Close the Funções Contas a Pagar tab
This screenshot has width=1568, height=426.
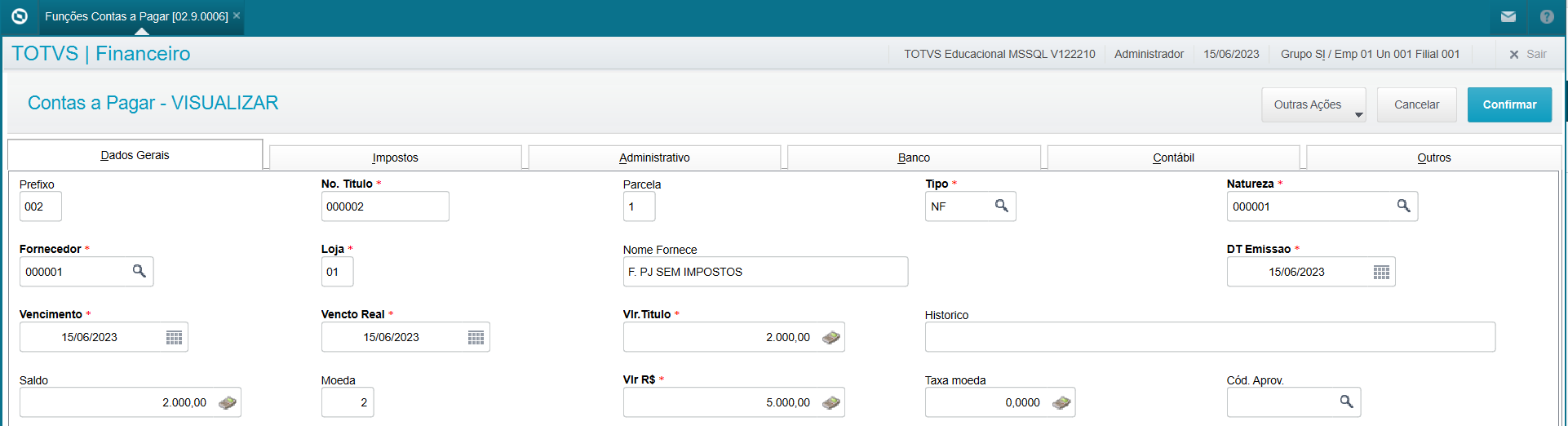point(237,16)
